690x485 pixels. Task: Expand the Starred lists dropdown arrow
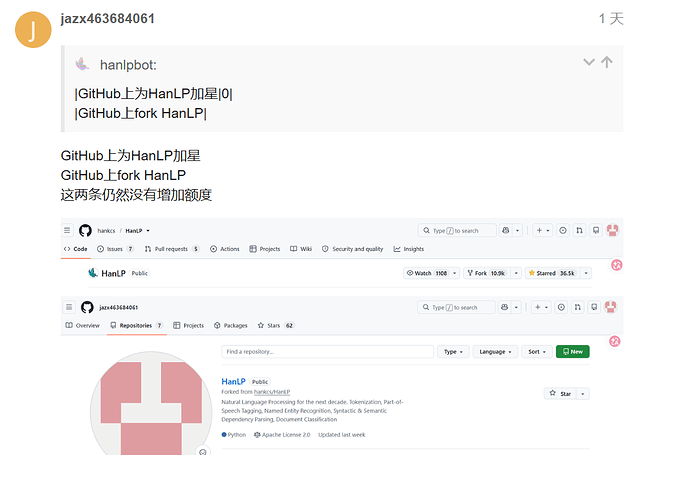click(586, 273)
